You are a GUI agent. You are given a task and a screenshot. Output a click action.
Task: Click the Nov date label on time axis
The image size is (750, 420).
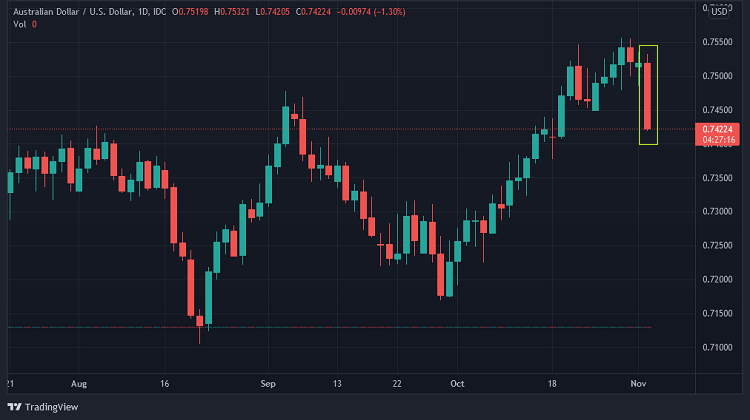639,384
